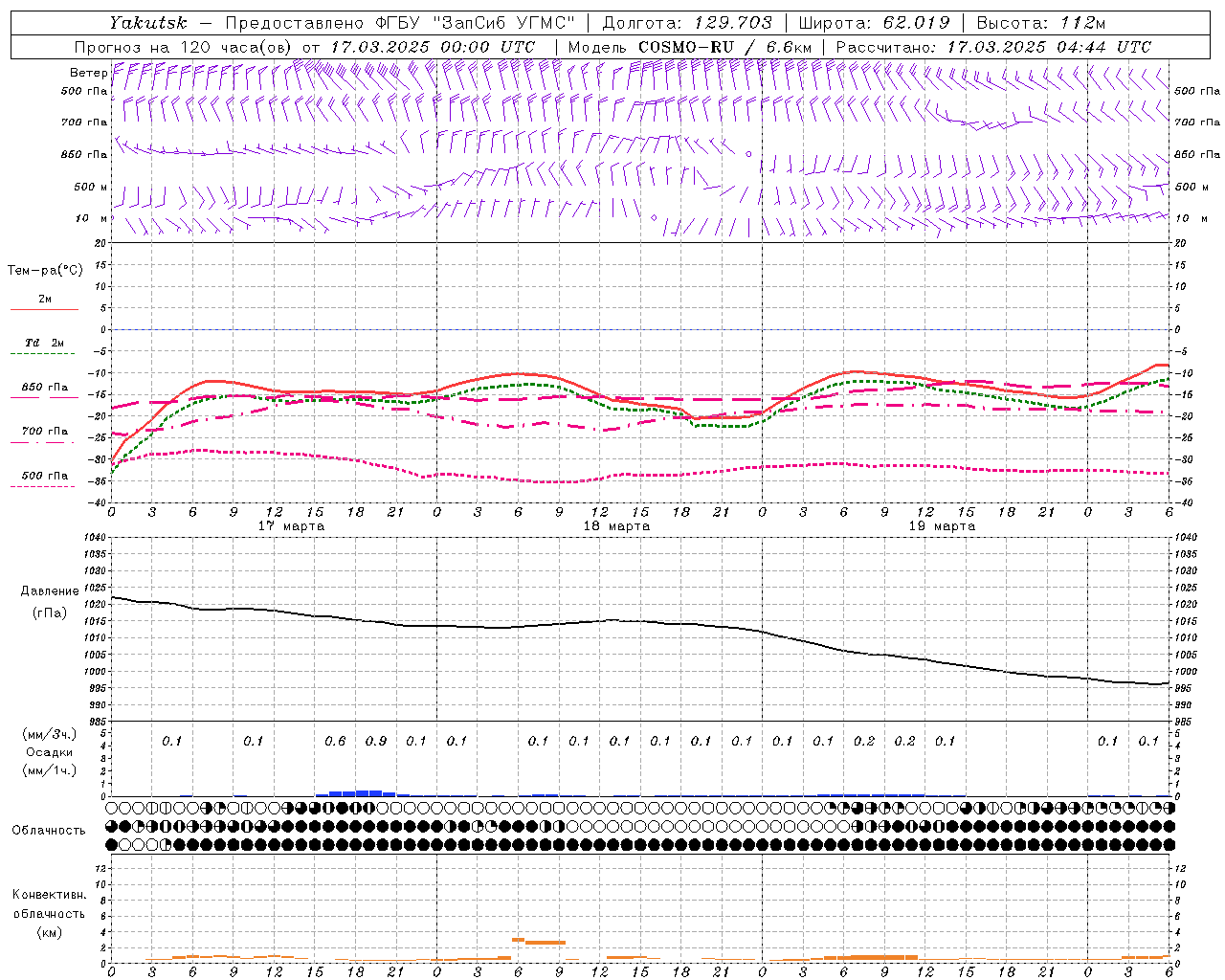
Task: Click the highest orange convective cloud bar
Action: (518, 940)
